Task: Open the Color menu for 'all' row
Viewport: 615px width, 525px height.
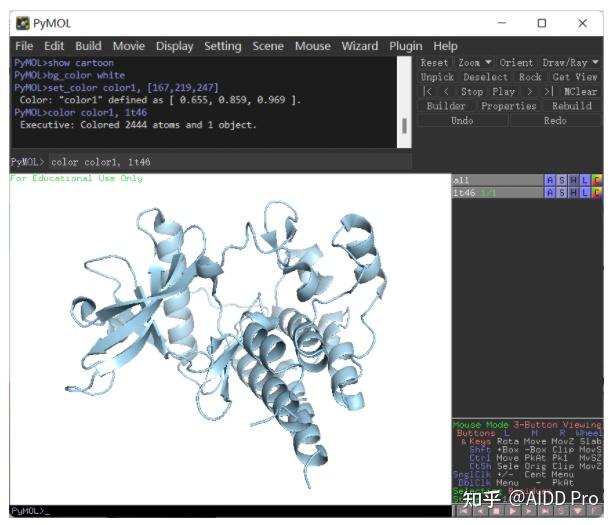Action: tap(597, 180)
